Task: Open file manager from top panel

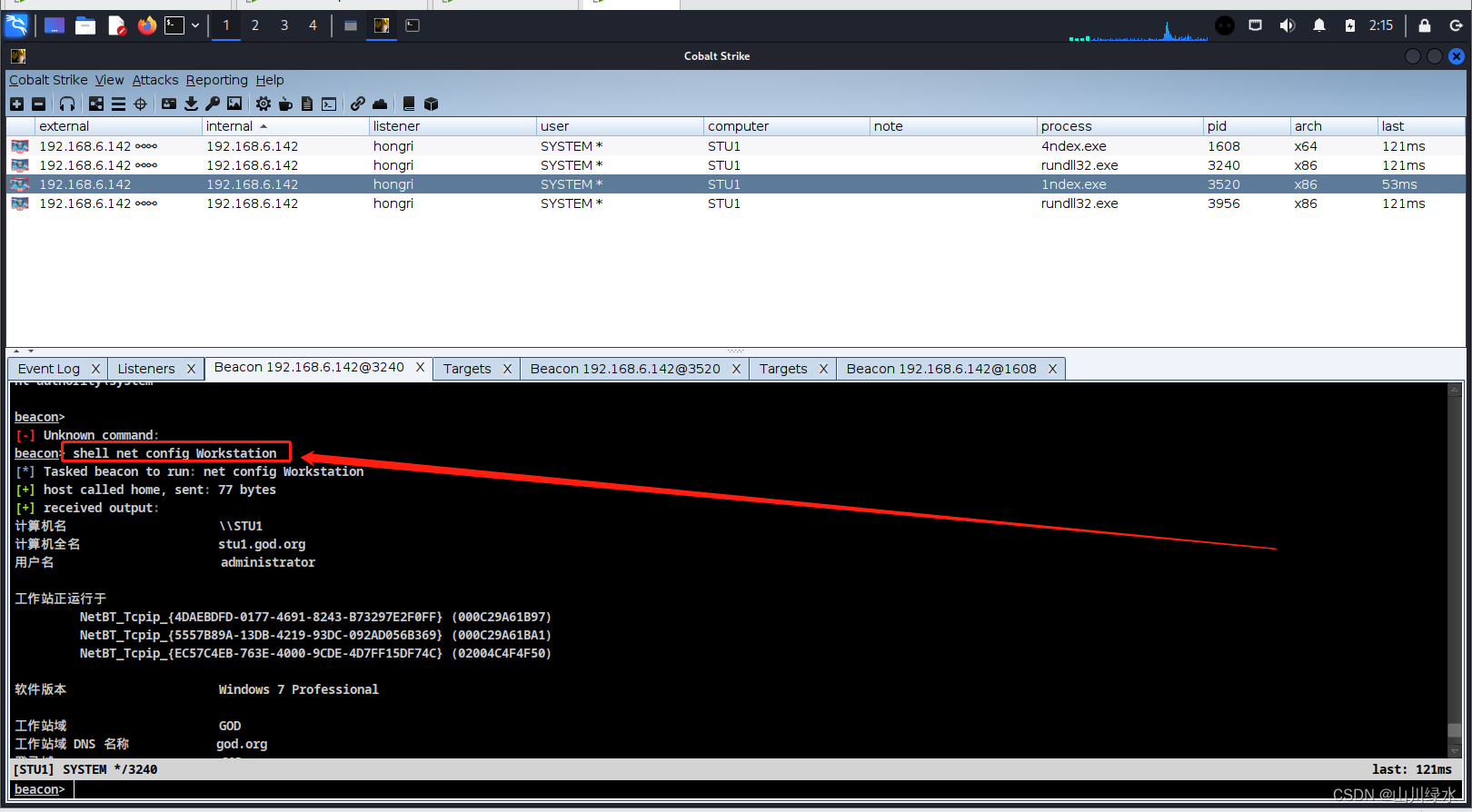Action: (85, 25)
